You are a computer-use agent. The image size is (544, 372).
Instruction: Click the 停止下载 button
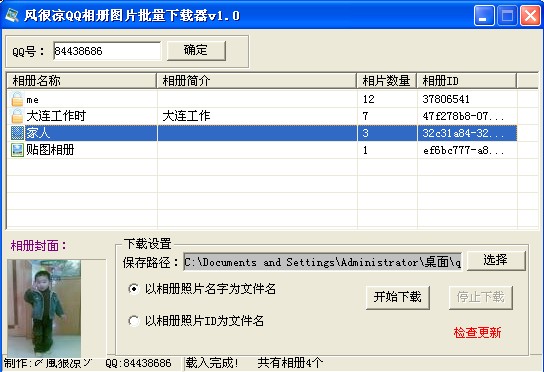click(x=481, y=297)
